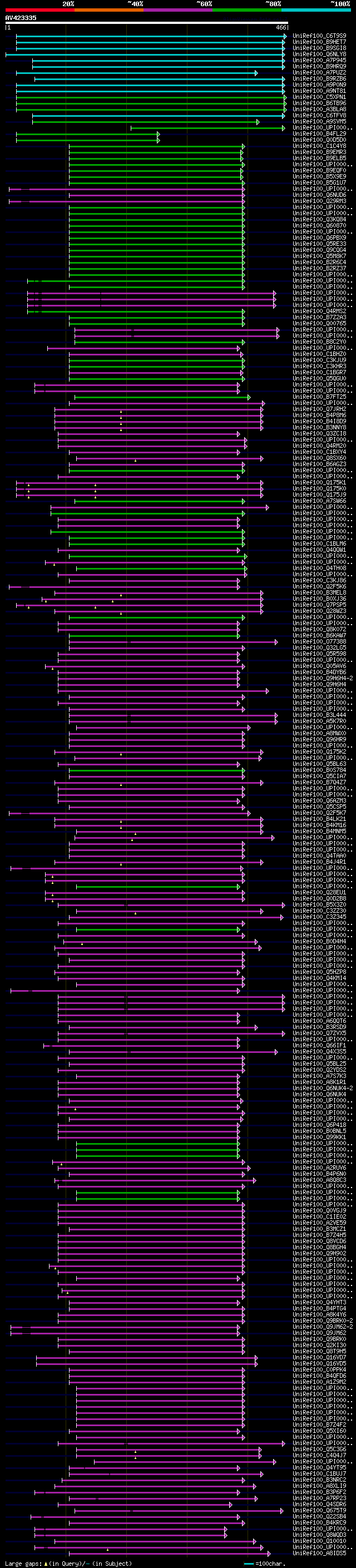The height and width of the screenshot is (1568, 356).
Task: Click the UniRef100_Q3KQ84 hit label
Action: (x=319, y=220)
